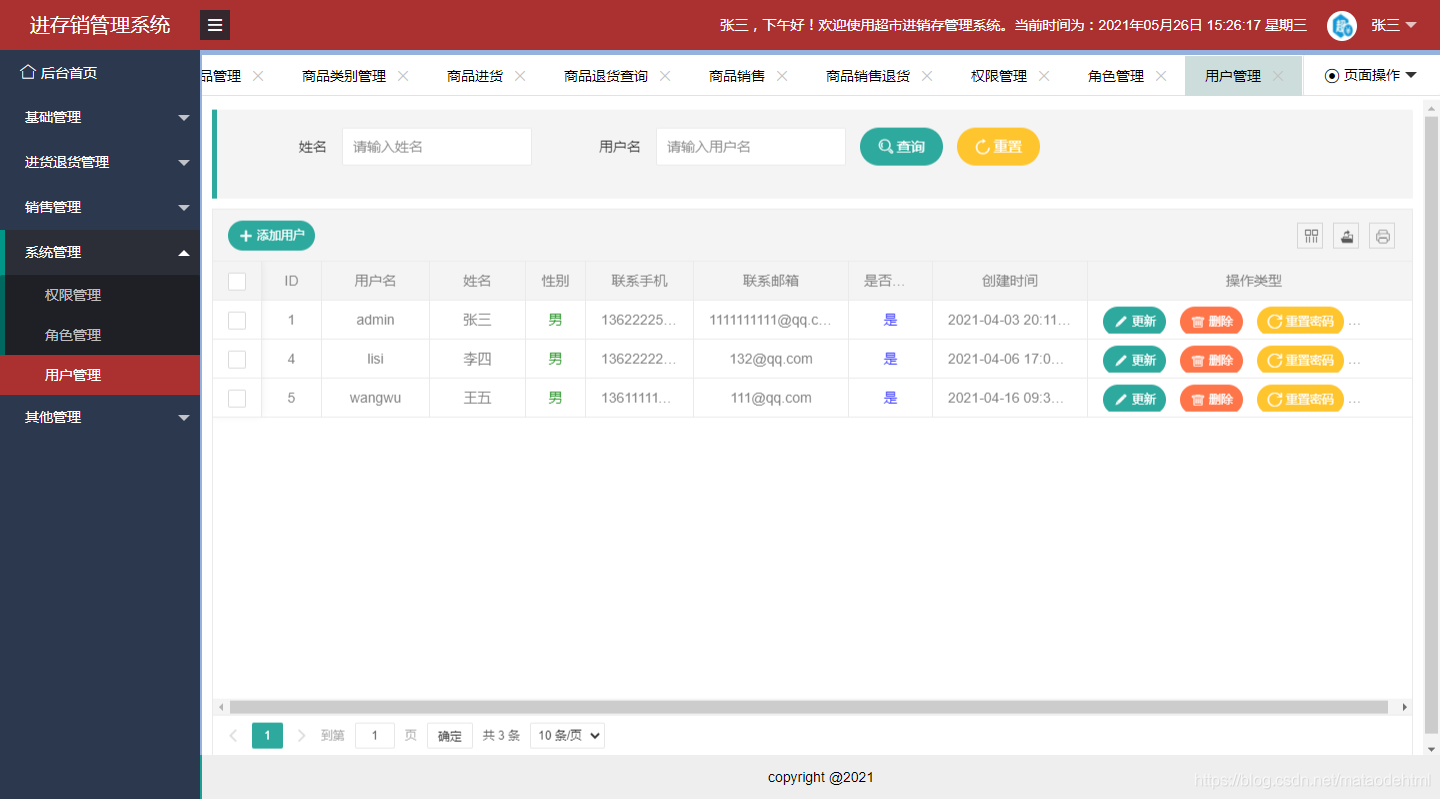Screen dimensions: 1440x799
Task: Close the 商品退货查询 tab
Action: click(665, 75)
